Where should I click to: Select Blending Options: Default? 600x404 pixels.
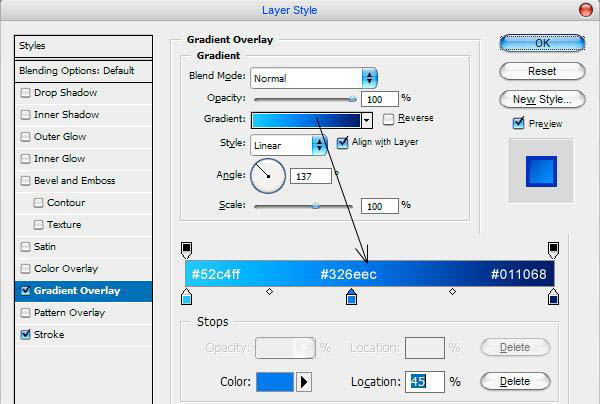coord(83,71)
